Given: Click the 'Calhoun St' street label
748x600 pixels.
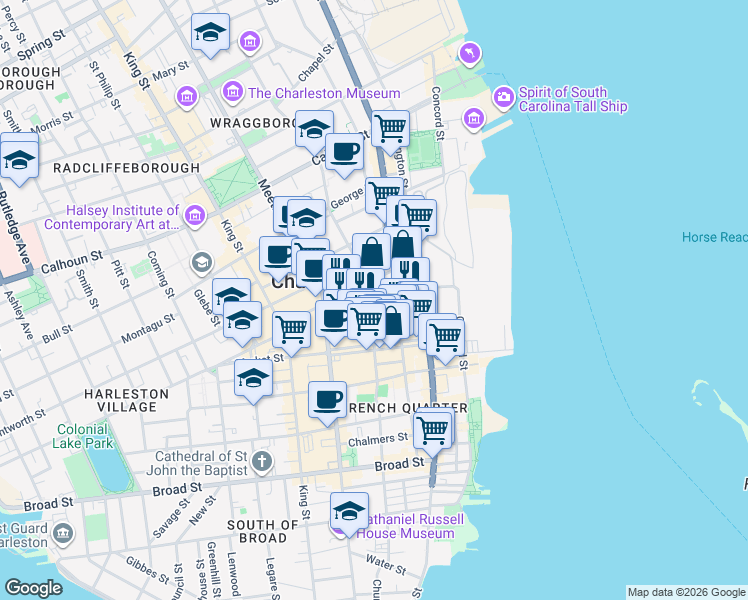Looking at the screenshot, I should [x=72, y=262].
